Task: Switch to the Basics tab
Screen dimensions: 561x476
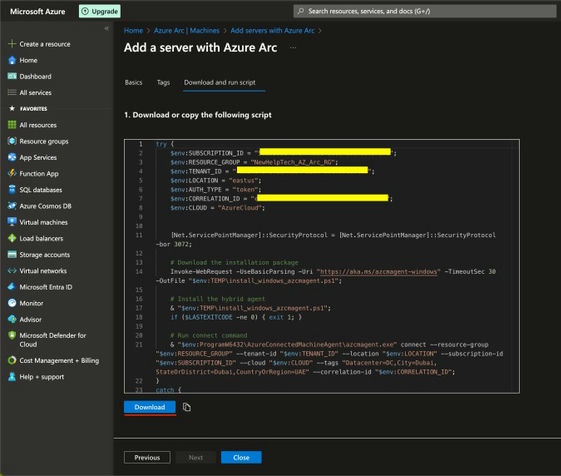Action: (133, 82)
